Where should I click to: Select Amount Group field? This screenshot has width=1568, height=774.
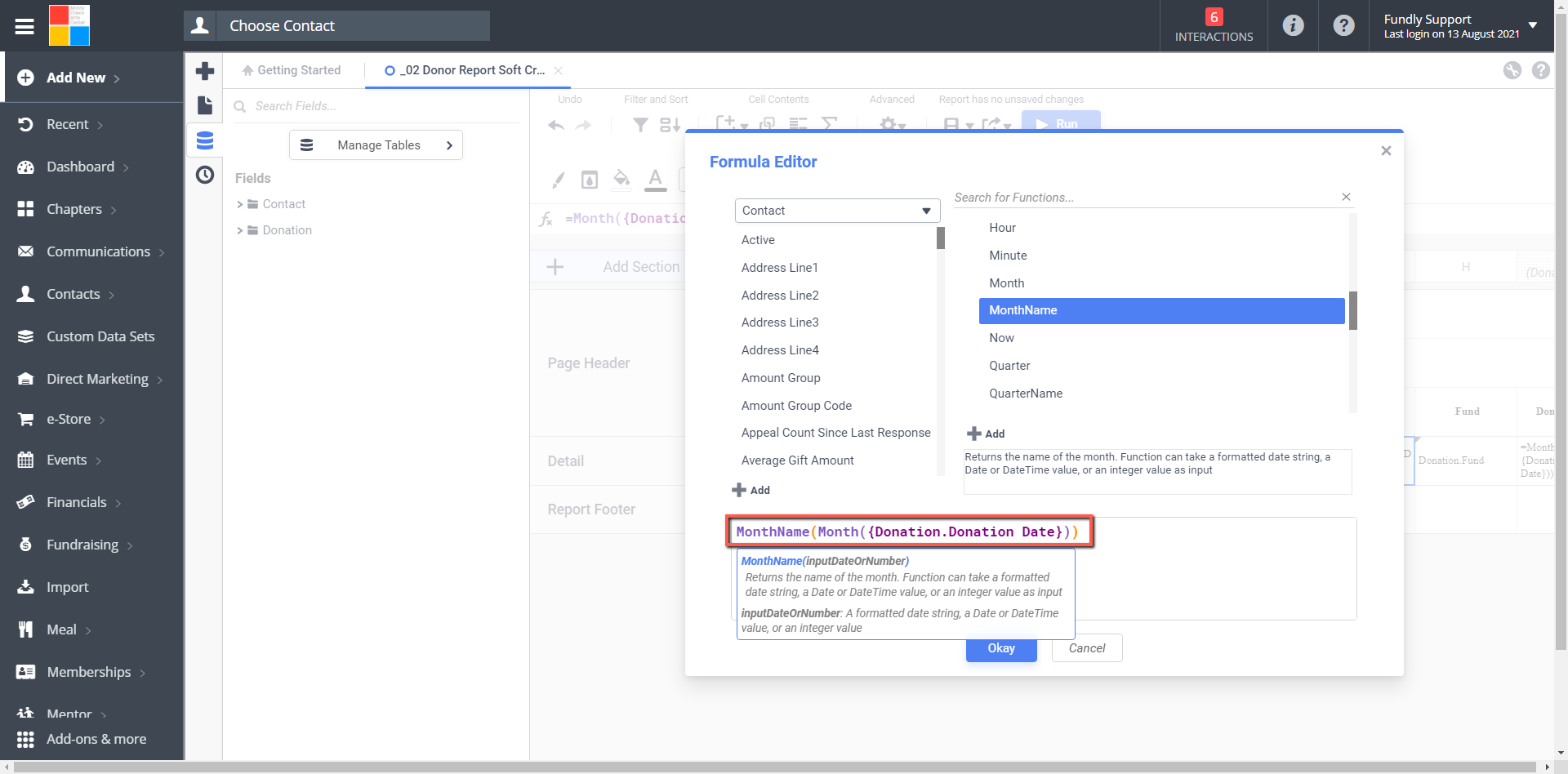tap(781, 378)
